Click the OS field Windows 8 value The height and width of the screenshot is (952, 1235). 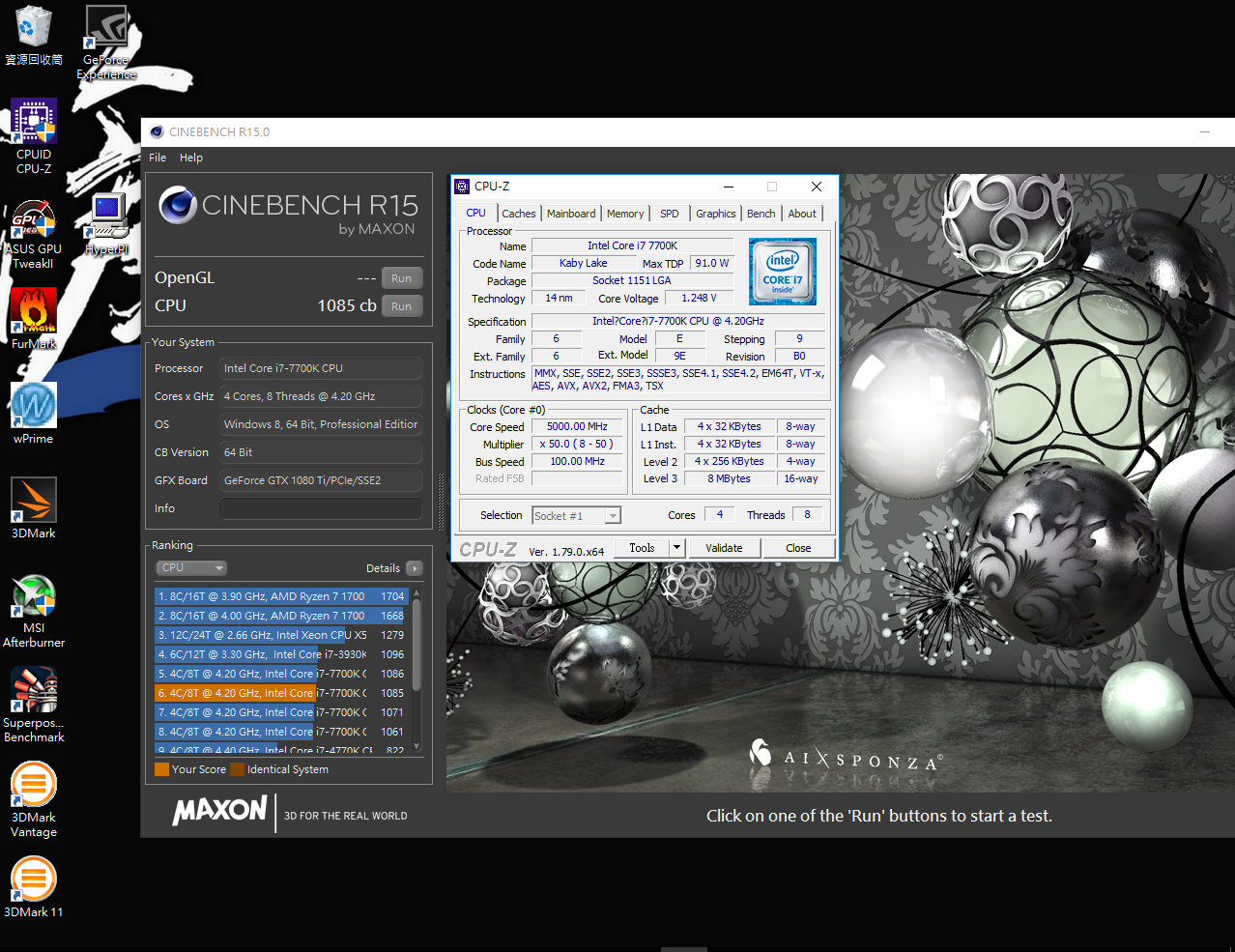pos(321,424)
